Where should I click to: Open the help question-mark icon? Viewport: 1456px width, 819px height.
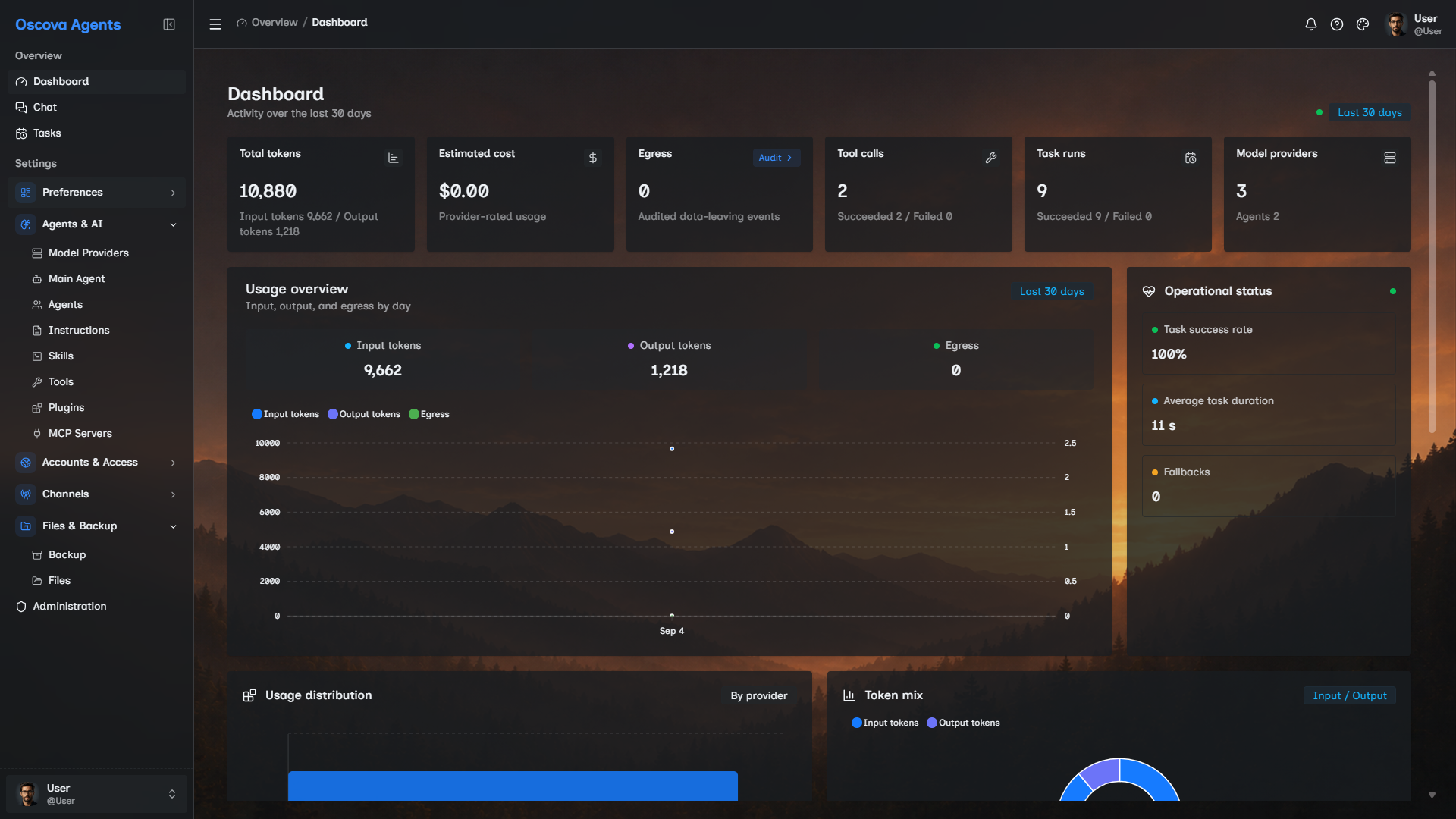tap(1337, 24)
